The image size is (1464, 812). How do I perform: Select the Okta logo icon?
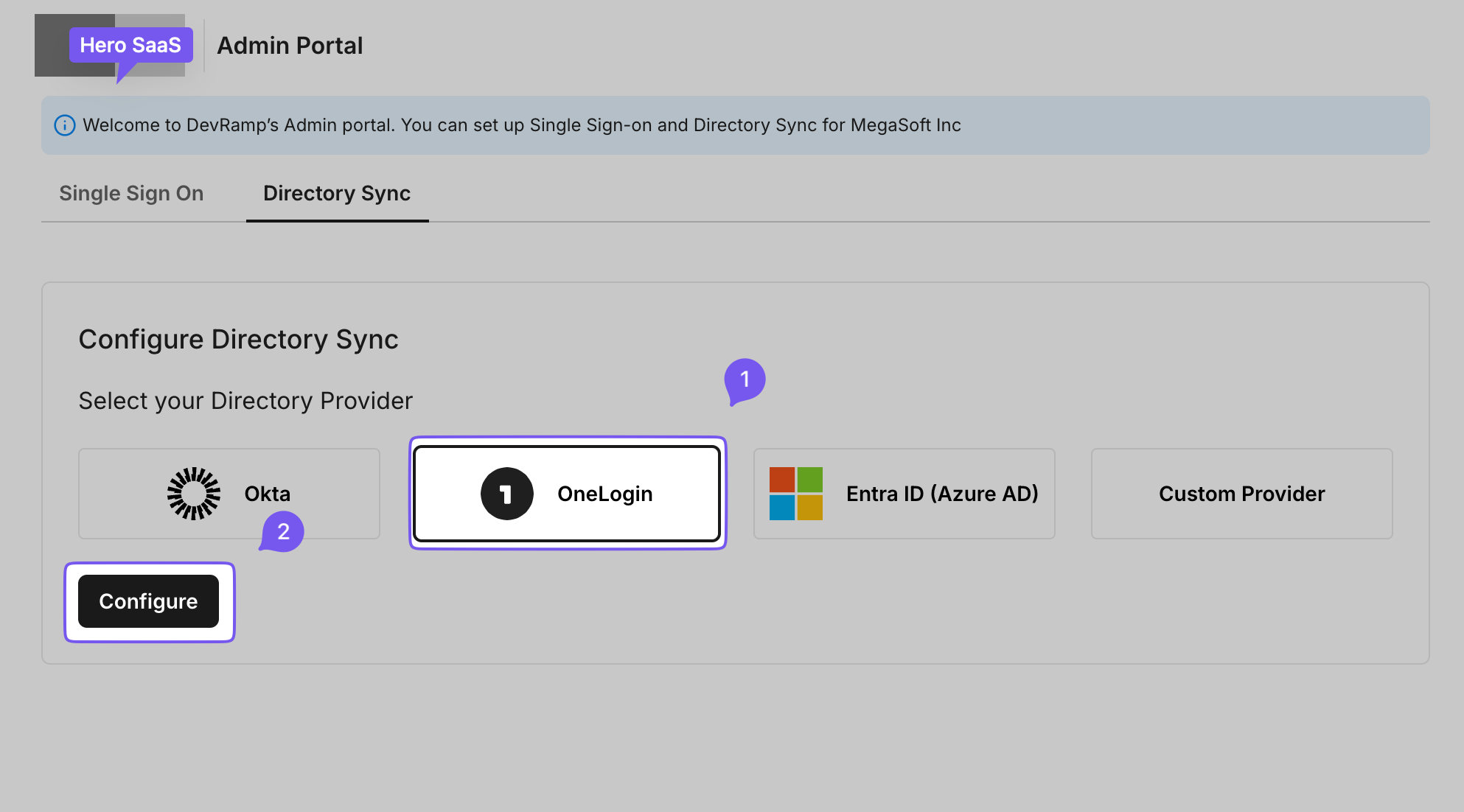pyautogui.click(x=194, y=493)
